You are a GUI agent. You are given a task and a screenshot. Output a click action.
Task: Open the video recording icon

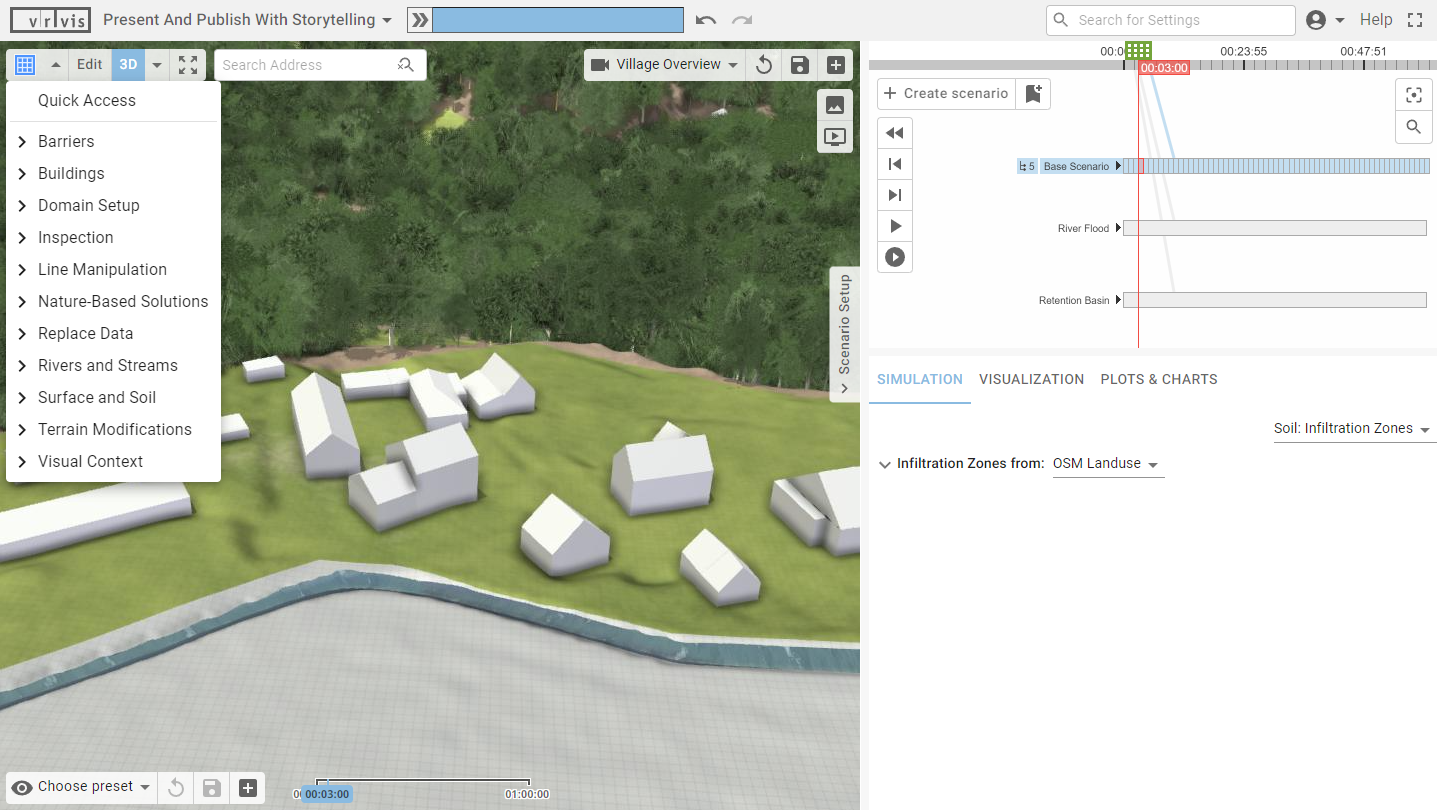tap(835, 137)
